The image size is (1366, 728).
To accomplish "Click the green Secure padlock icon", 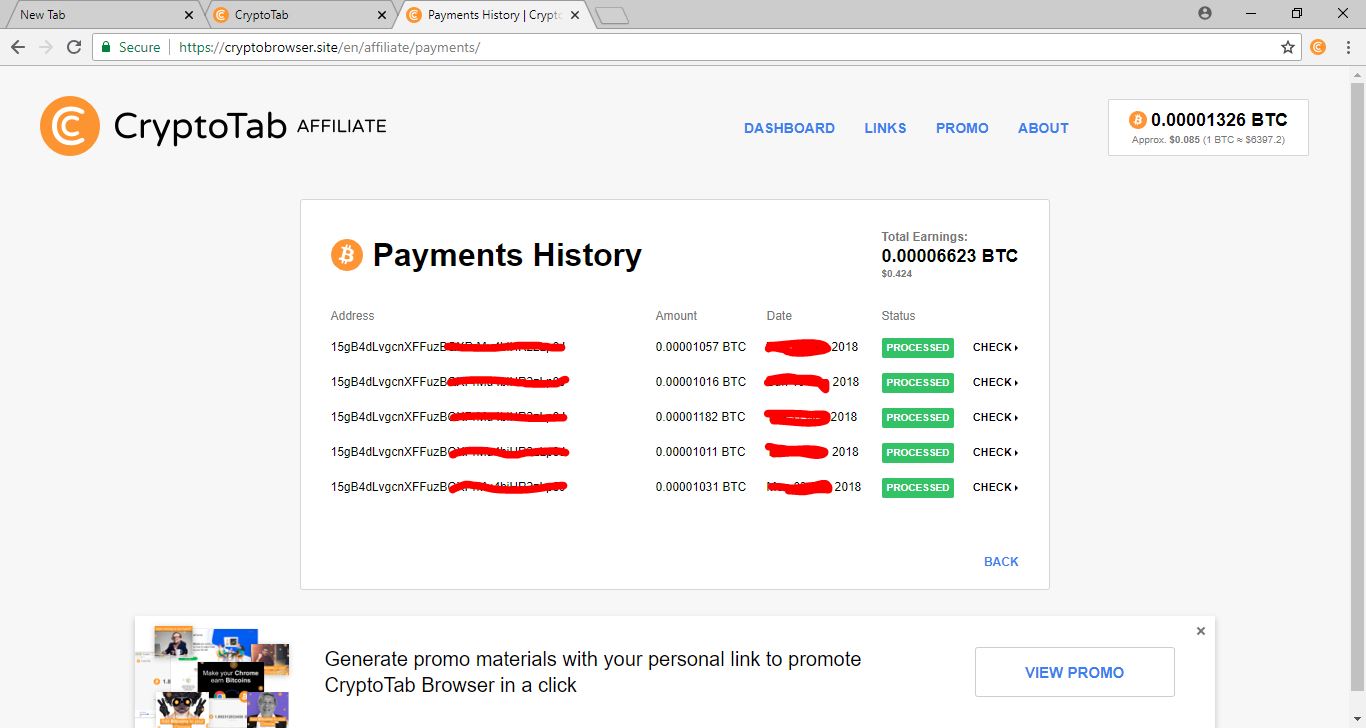I will pyautogui.click(x=106, y=47).
